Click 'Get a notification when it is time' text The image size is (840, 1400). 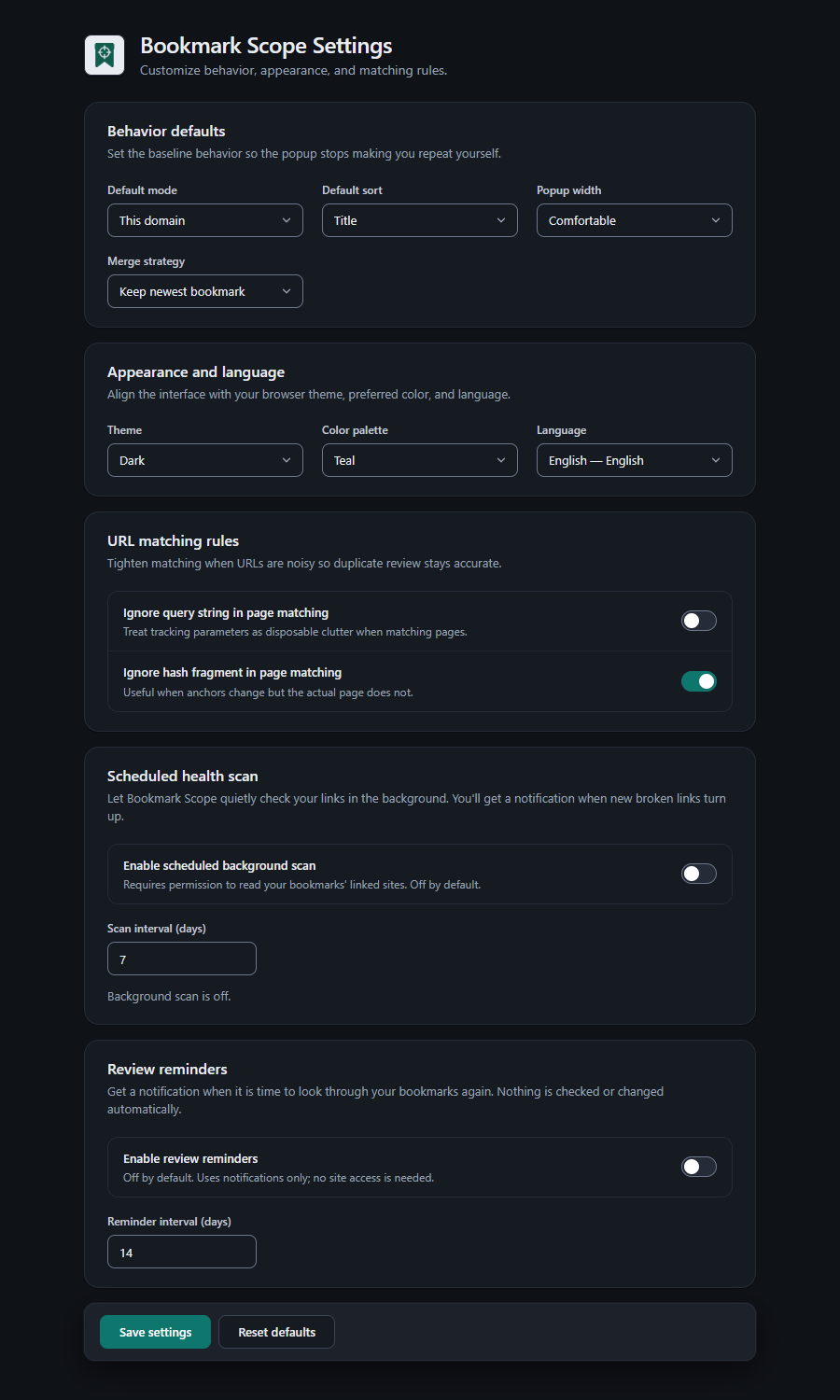385,1100
